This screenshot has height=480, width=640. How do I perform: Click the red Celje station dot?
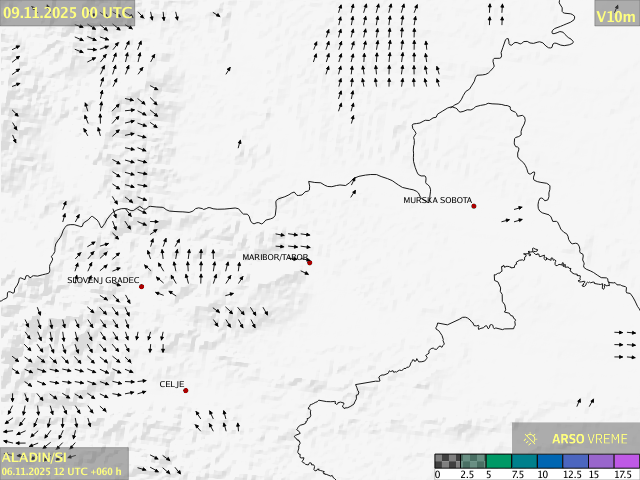[185, 390]
